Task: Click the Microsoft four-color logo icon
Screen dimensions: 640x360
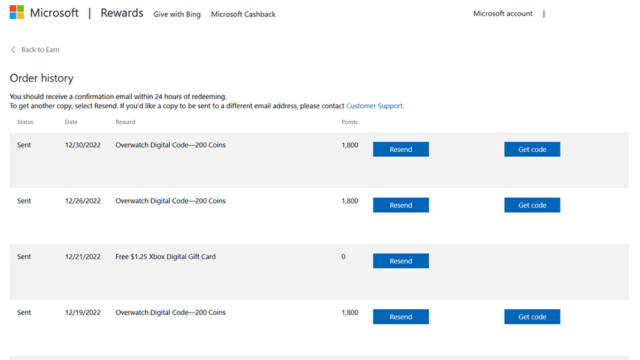Action: tap(17, 12)
